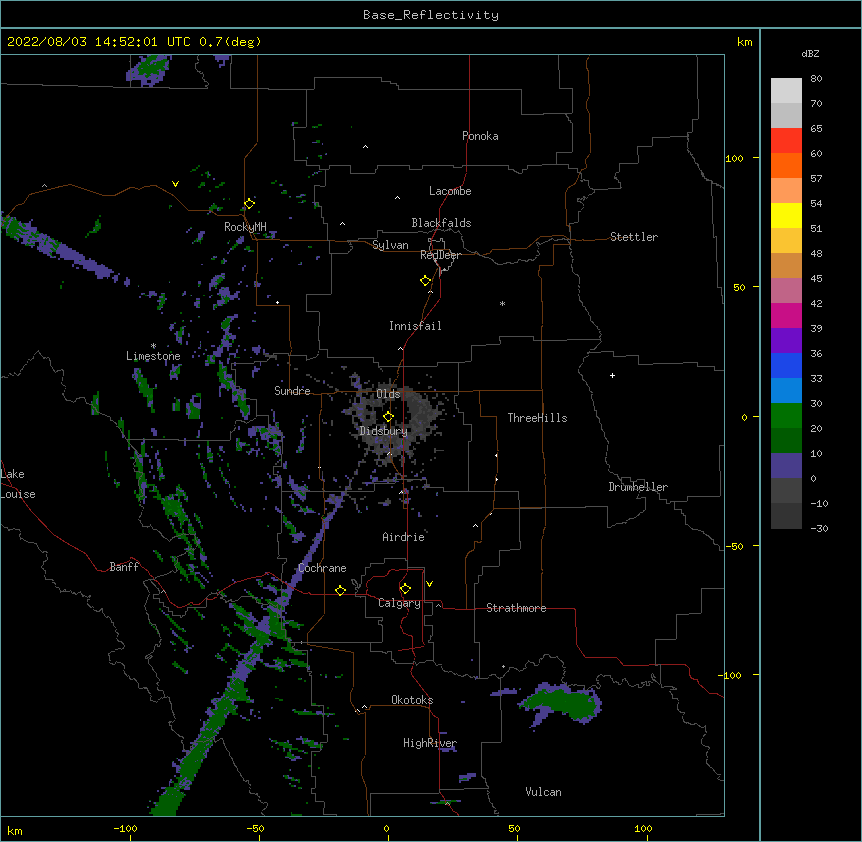Click the RedDeer city label
This screenshot has width=862, height=842.
tap(440, 255)
